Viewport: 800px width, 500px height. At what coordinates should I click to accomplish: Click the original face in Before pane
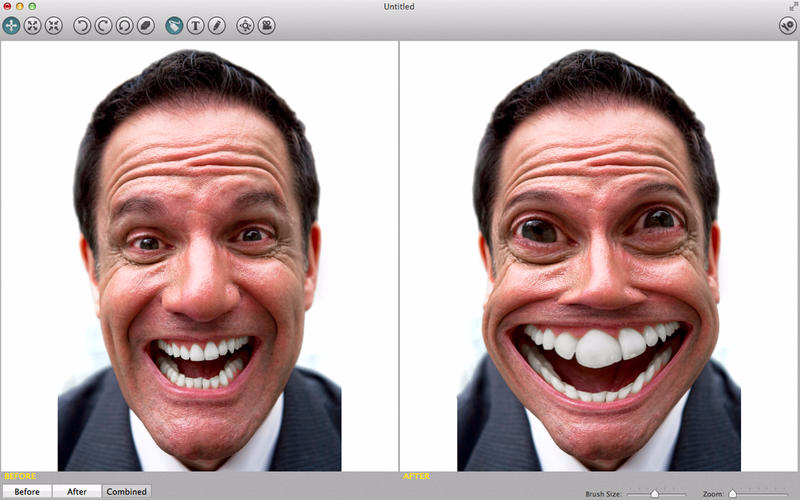coord(199,260)
